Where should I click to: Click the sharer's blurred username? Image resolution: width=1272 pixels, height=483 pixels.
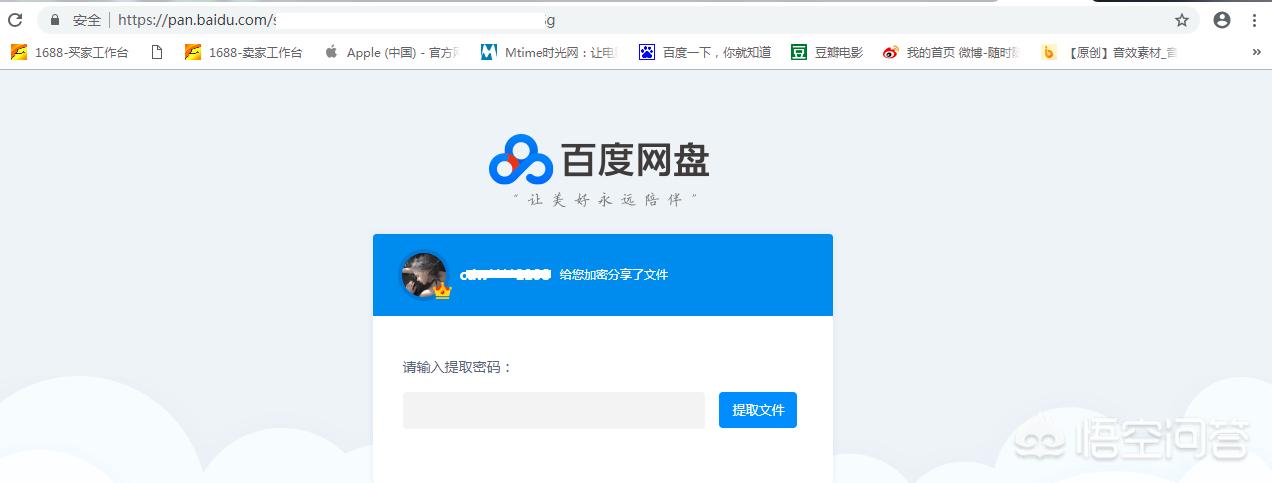click(x=506, y=274)
